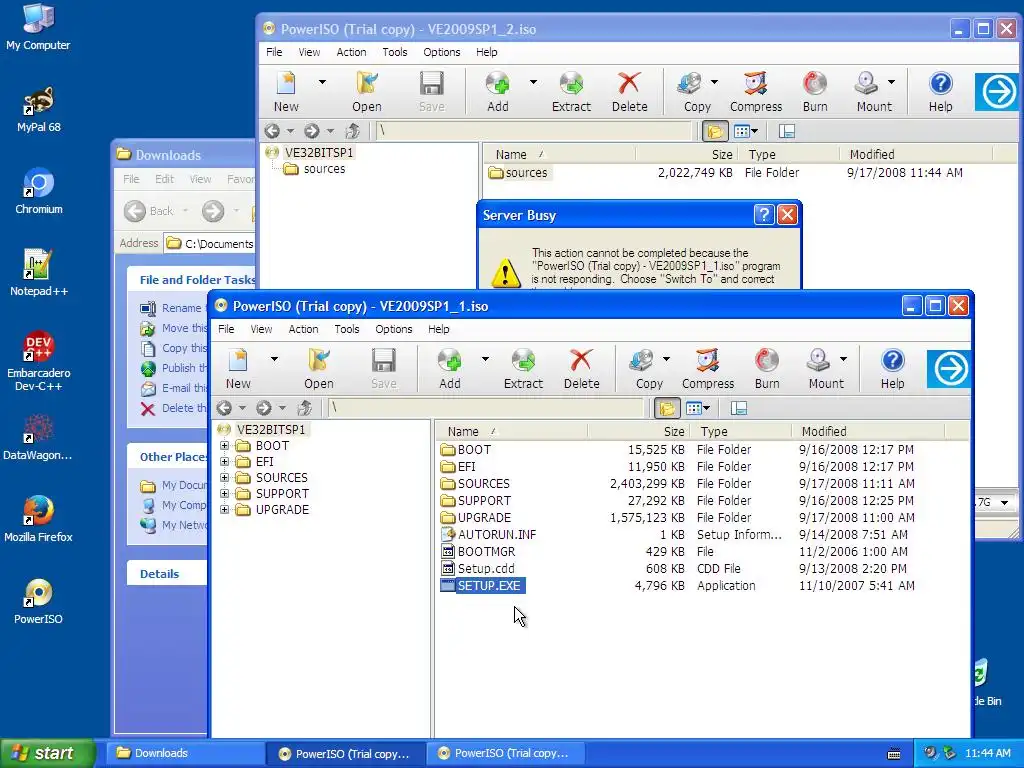1024x768 pixels.
Task: Click Extract in the VE2009SP1_1.iso toolbar
Action: click(523, 368)
